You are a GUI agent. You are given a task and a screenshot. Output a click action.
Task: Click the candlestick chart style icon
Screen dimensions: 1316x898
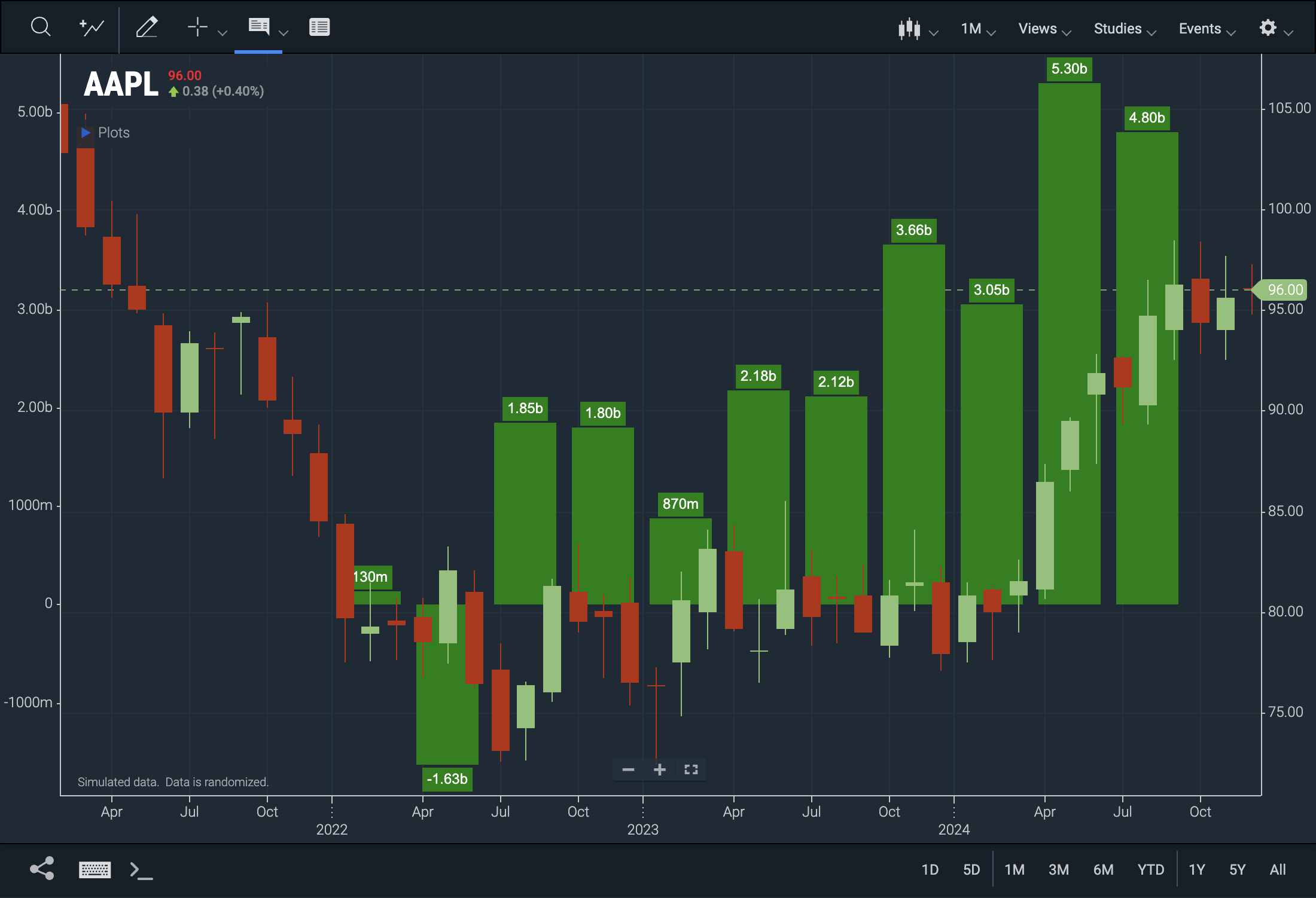pos(909,29)
